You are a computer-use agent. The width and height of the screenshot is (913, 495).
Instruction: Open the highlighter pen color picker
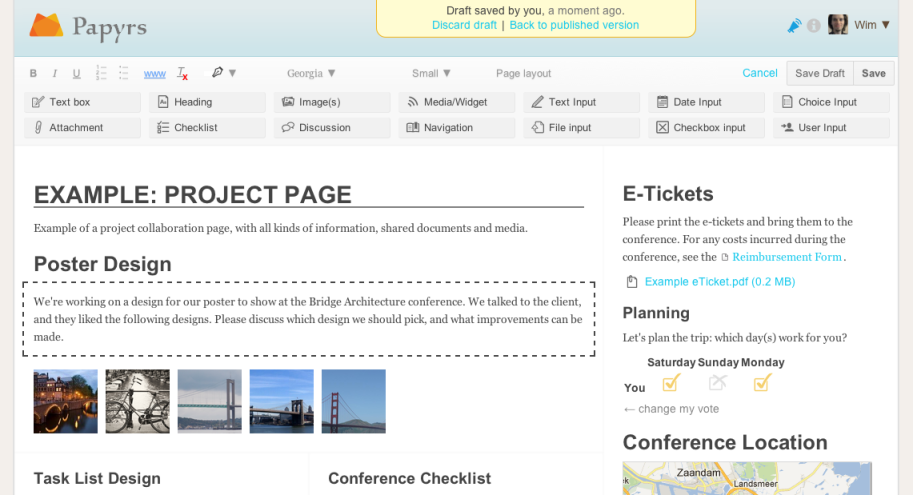click(x=223, y=73)
